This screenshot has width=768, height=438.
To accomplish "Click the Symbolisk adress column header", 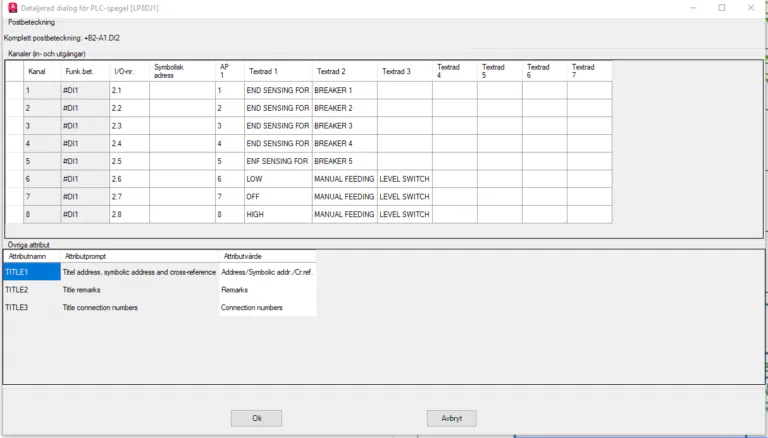I will [182, 71].
